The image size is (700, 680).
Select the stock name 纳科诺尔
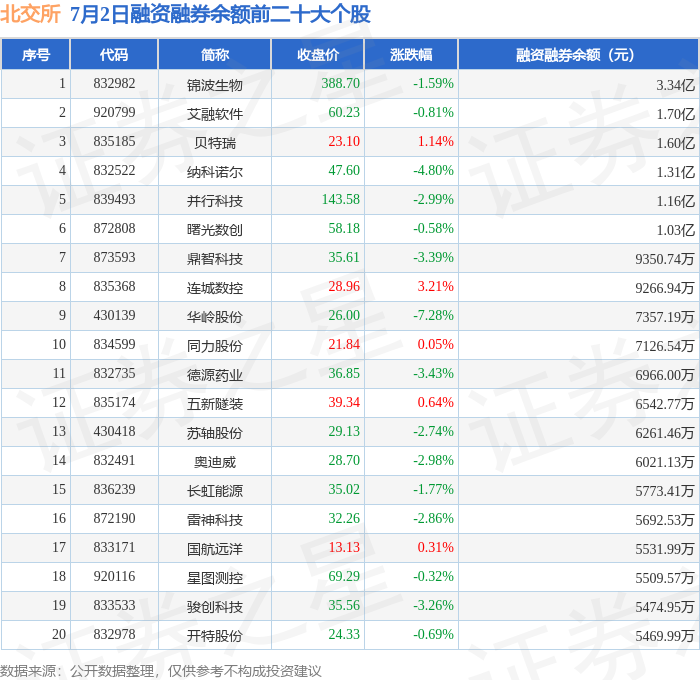pyautogui.click(x=215, y=172)
